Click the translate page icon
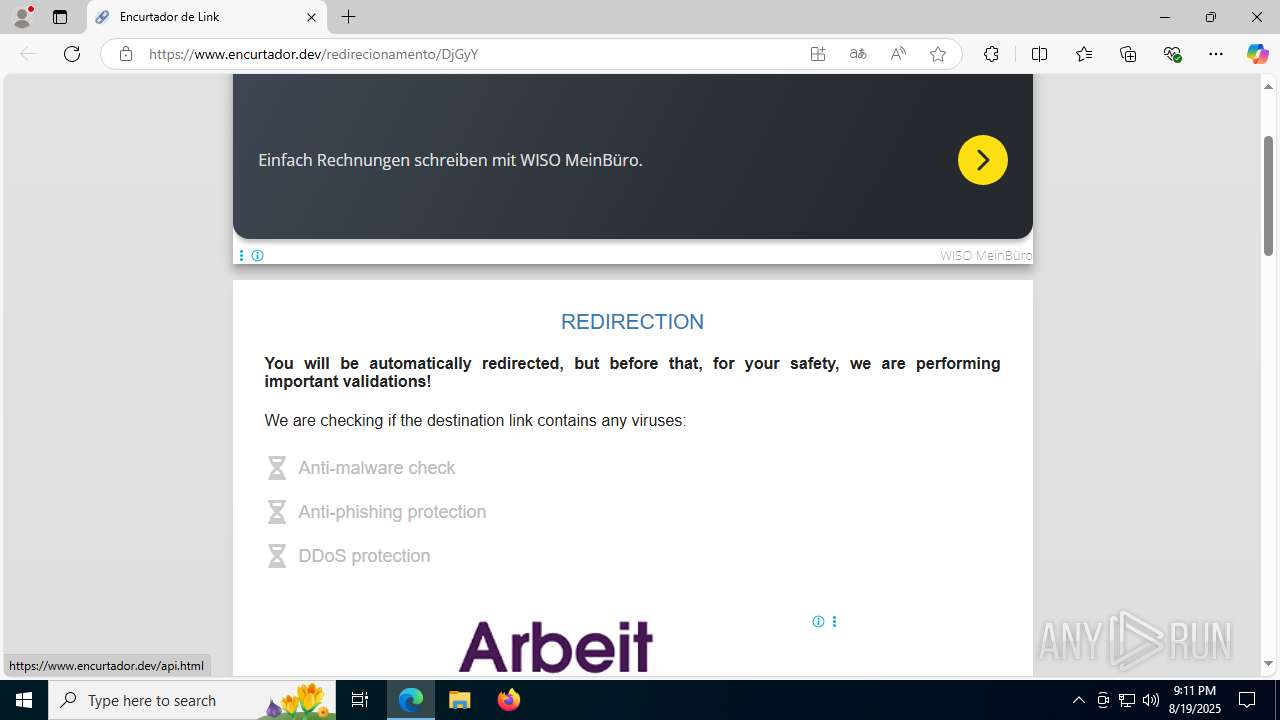The height and width of the screenshot is (720, 1280). click(858, 54)
